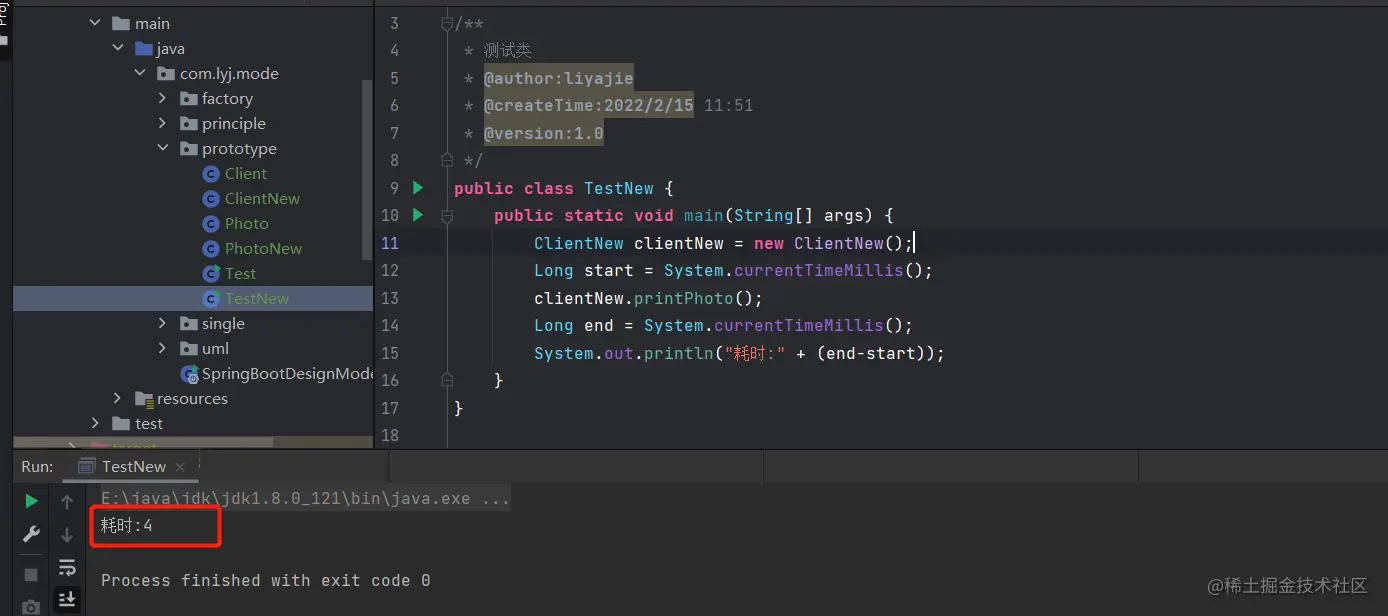Viewport: 1388px width, 616px height.
Task: Click the "clientNew.printPhoto();" code line
Action: tap(648, 298)
